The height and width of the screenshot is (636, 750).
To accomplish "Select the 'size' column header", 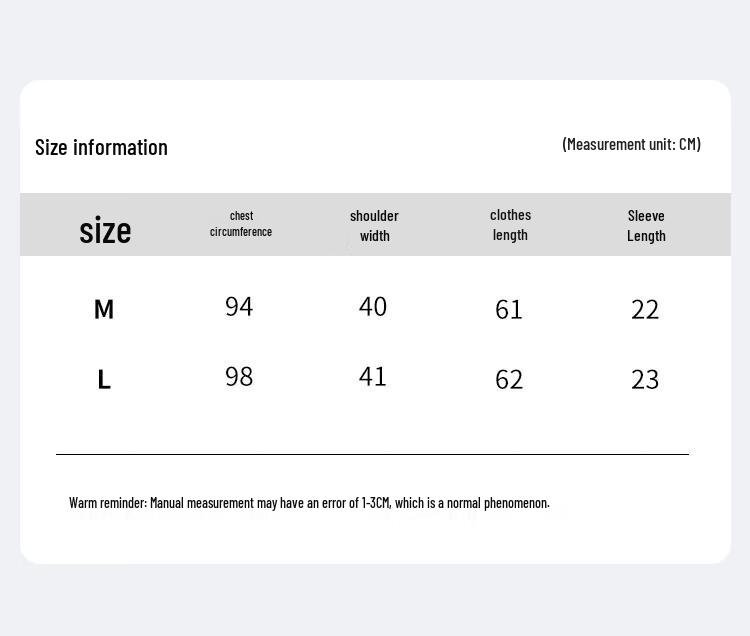I will 105,230.
